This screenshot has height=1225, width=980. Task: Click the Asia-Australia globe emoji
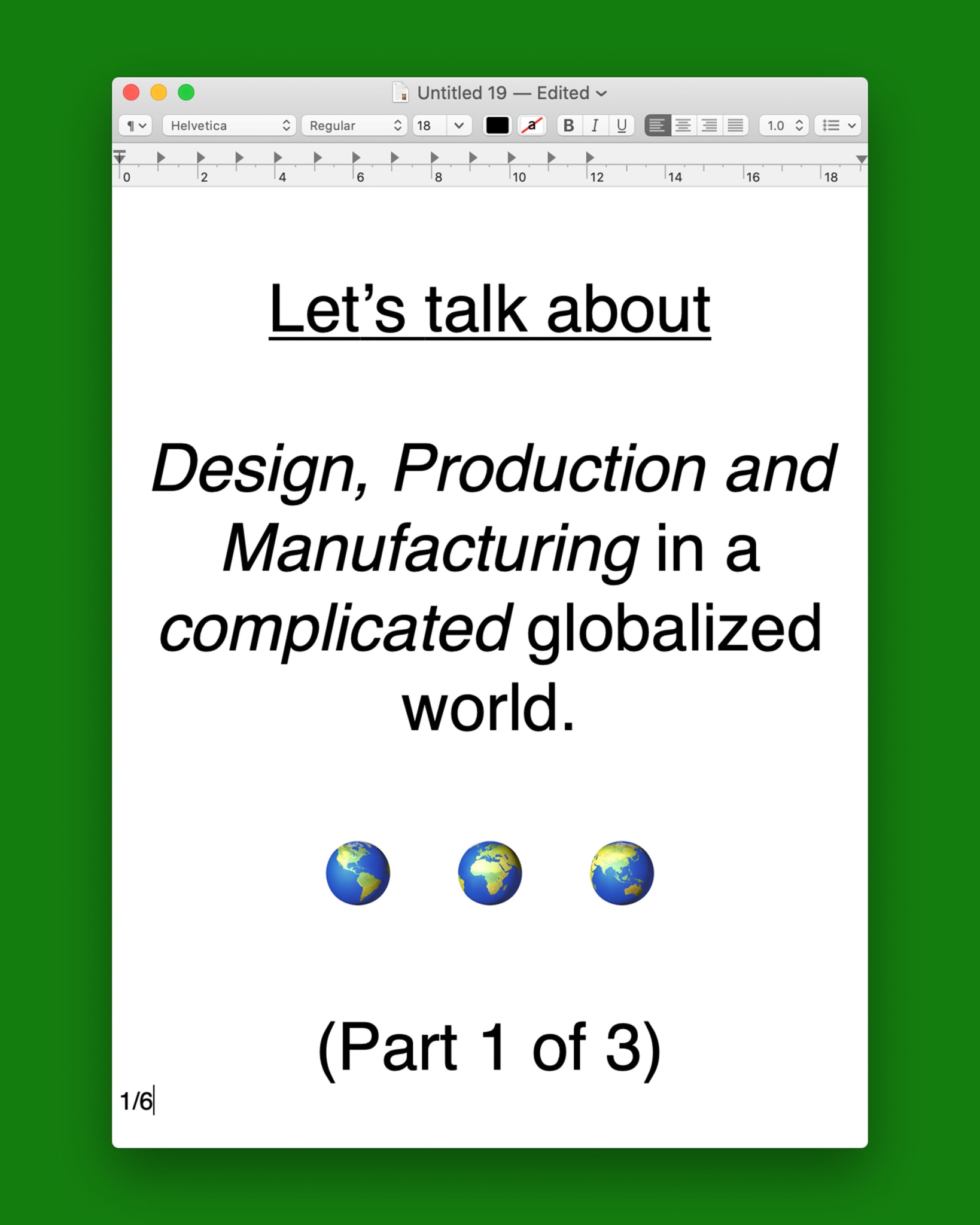pos(622,873)
